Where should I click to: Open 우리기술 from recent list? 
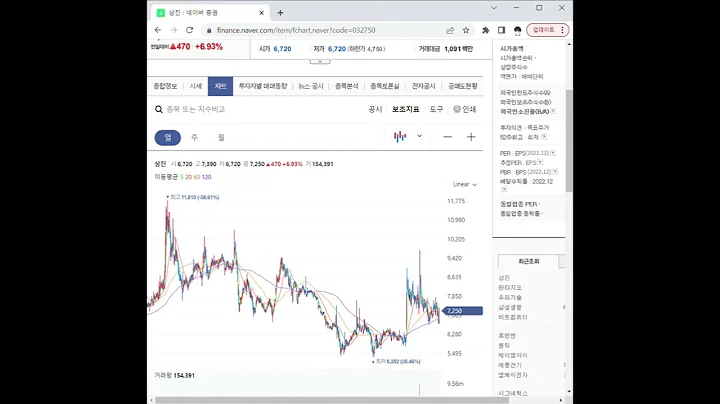click(510, 297)
